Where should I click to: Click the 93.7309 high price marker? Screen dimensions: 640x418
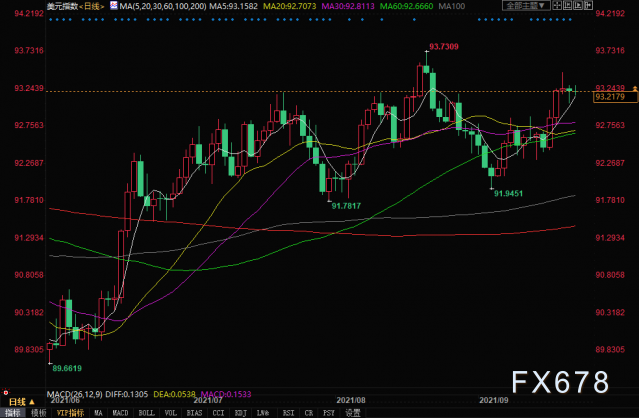tap(444, 47)
